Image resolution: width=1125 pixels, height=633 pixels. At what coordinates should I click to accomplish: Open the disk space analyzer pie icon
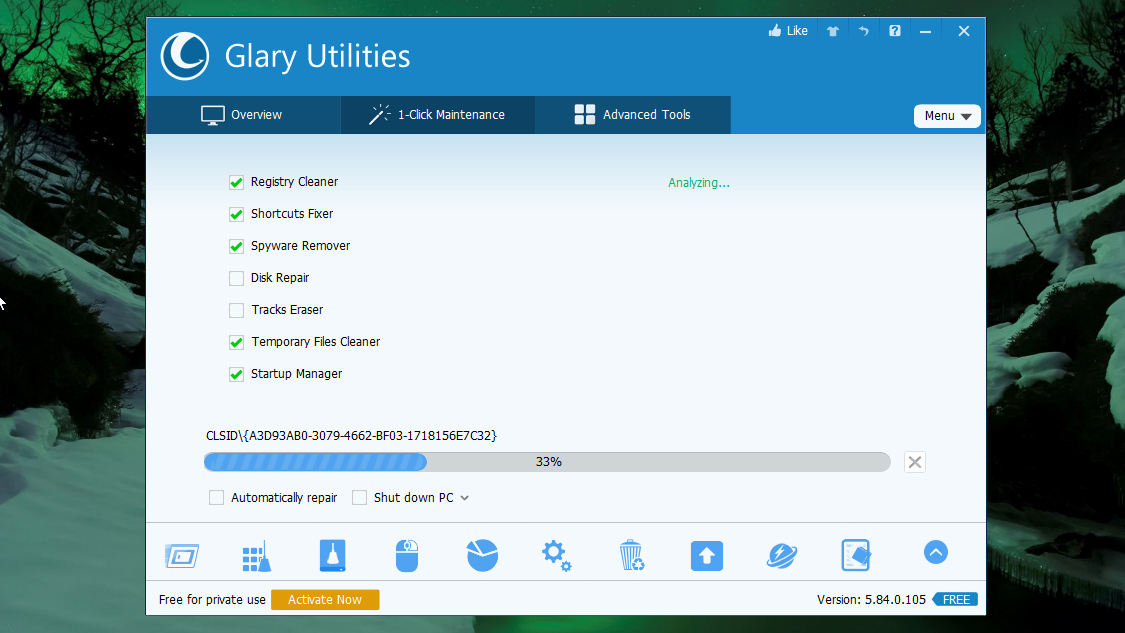pyautogui.click(x=482, y=555)
